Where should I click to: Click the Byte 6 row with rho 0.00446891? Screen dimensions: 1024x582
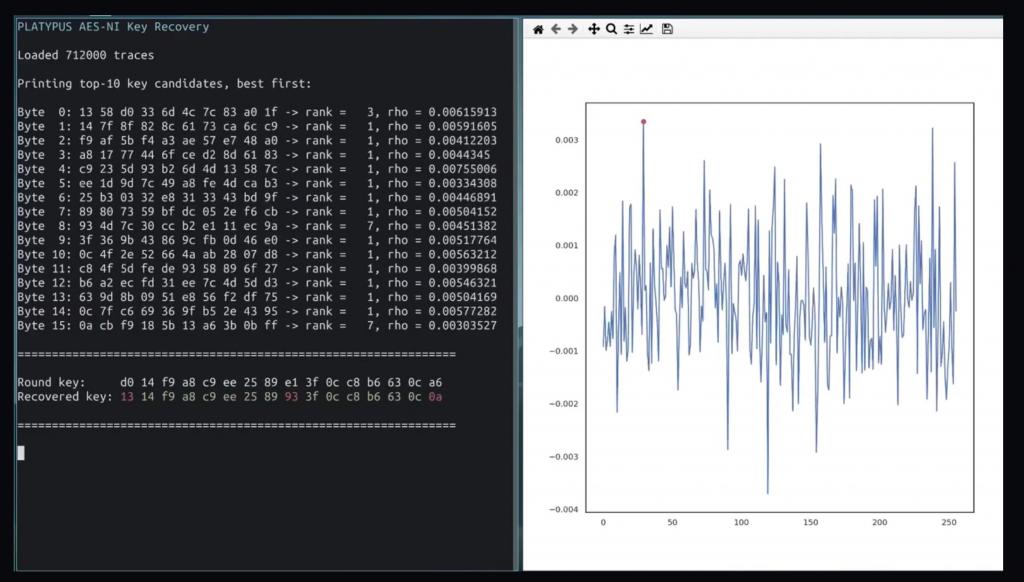point(257,198)
